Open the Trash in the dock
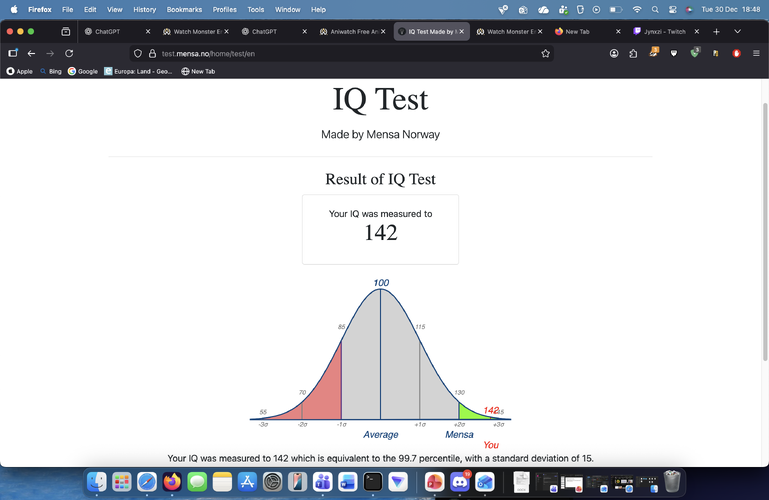Viewport: 769px width, 500px height. pos(672,481)
